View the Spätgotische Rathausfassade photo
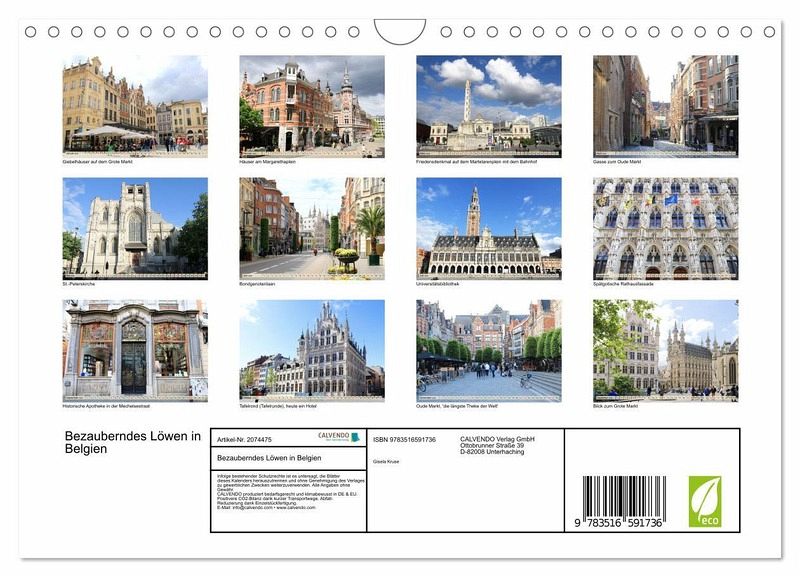 point(665,226)
